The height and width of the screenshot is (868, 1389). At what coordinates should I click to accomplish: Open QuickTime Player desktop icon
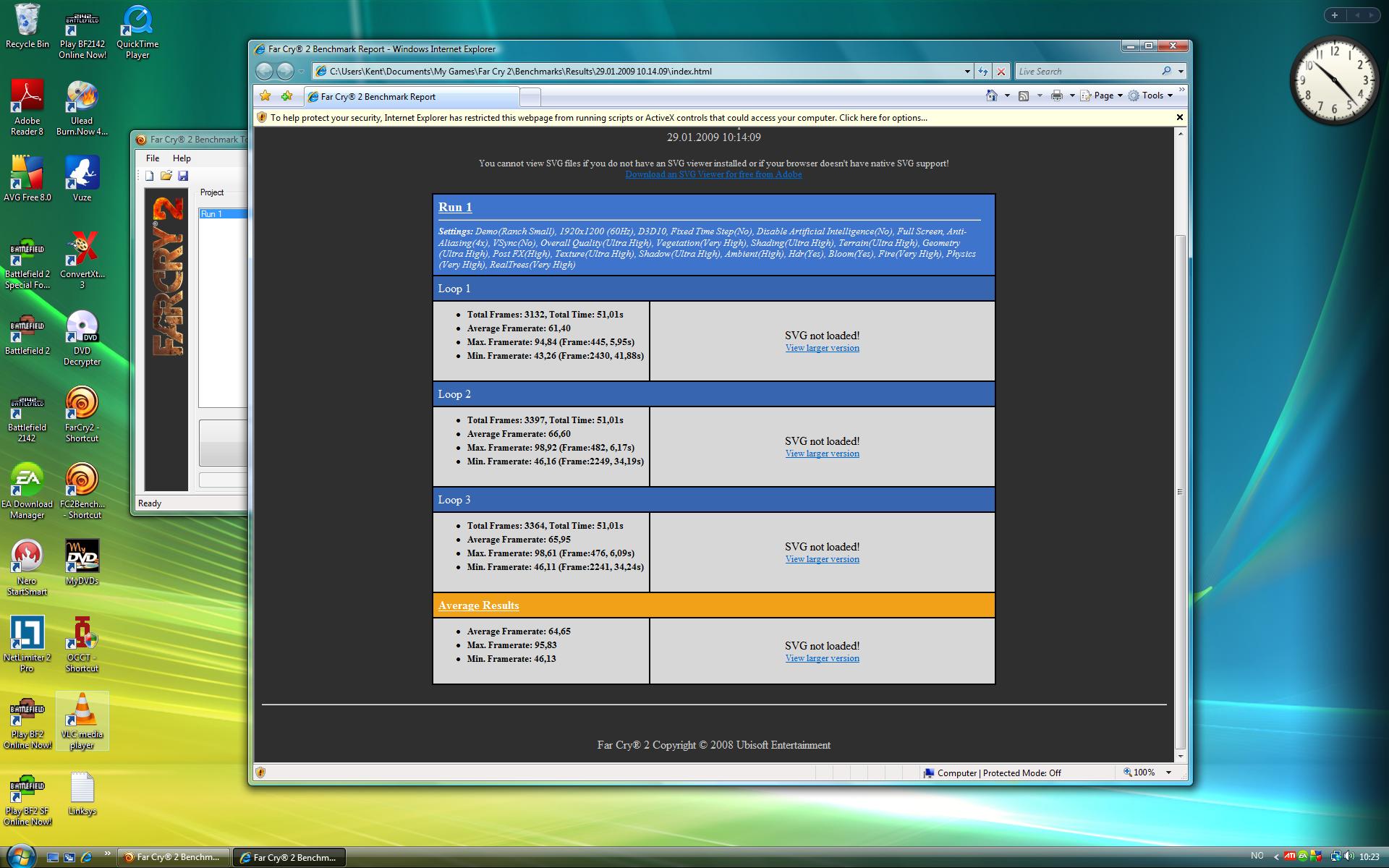[x=137, y=32]
